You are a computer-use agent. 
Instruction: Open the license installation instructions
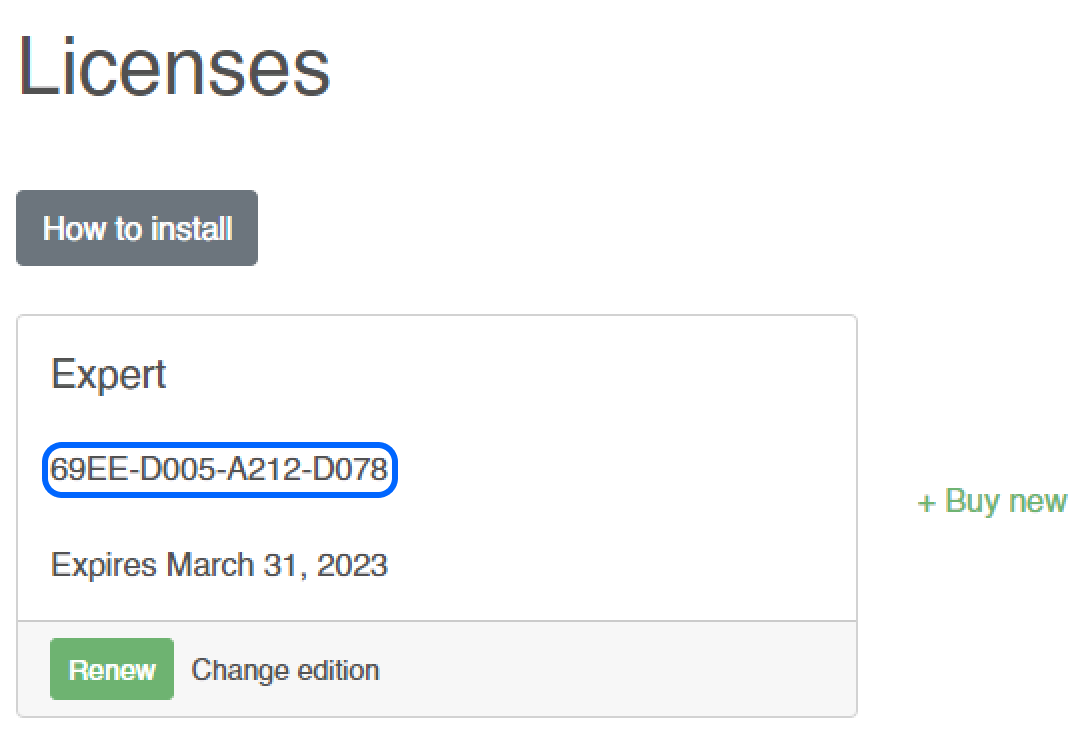pyautogui.click(x=137, y=228)
